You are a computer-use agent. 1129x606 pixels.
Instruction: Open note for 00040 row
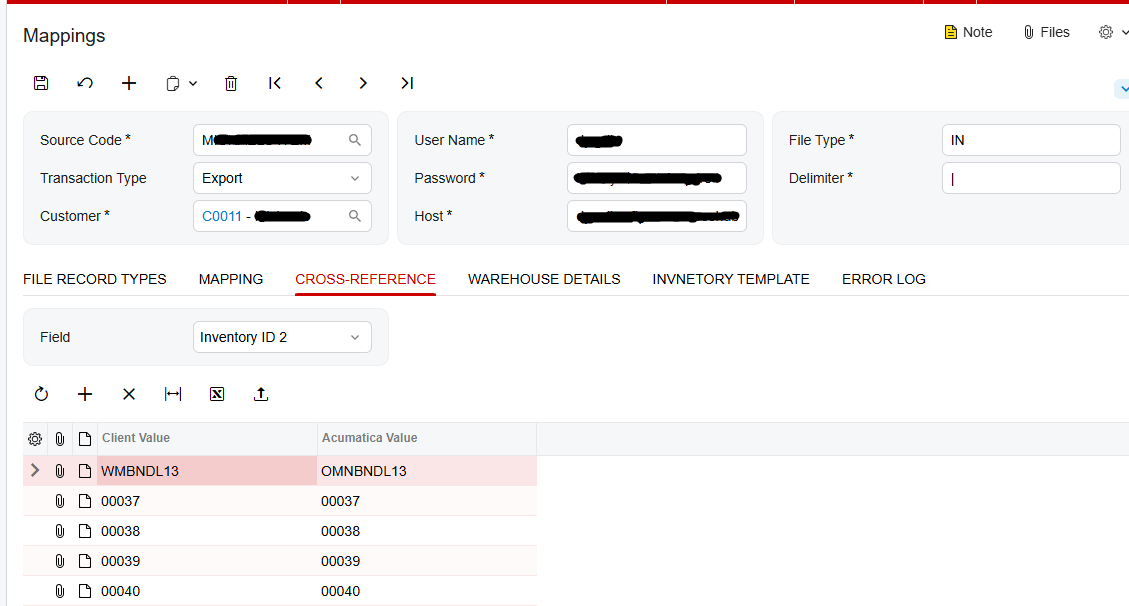pos(85,592)
